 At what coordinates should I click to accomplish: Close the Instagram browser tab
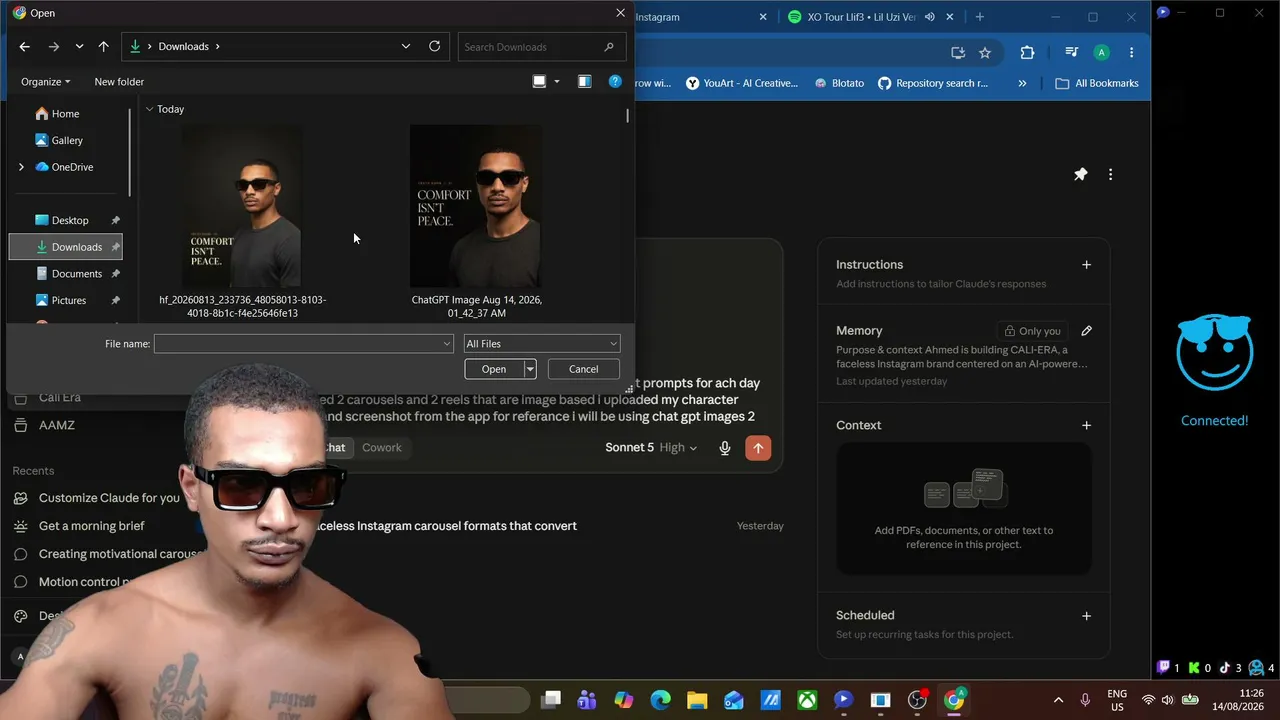763,17
